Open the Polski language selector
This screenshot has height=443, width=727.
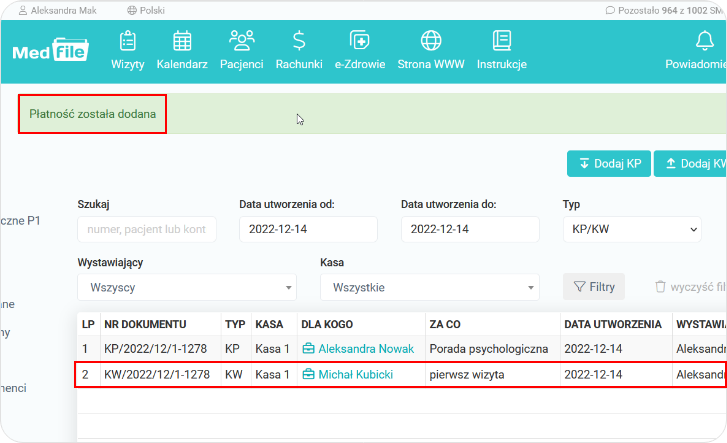[146, 9]
